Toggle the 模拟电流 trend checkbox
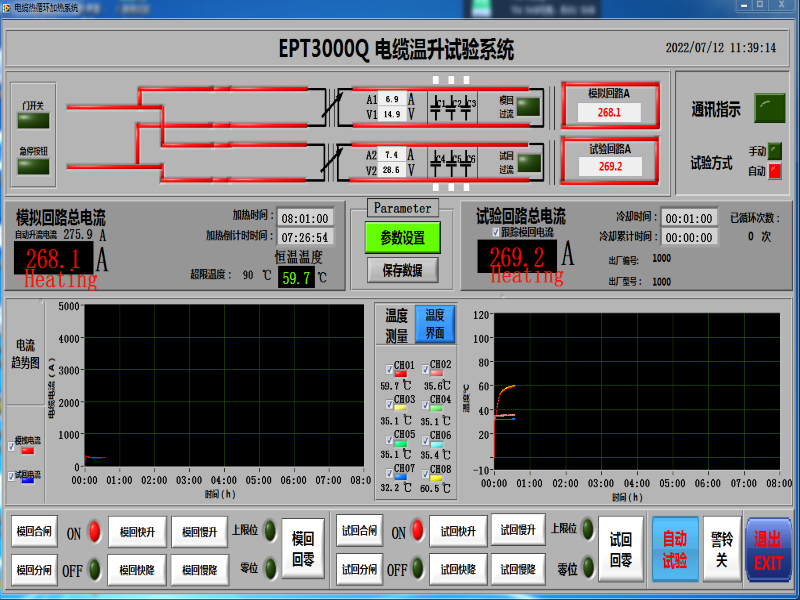The width and height of the screenshot is (800, 600). [x=11, y=446]
